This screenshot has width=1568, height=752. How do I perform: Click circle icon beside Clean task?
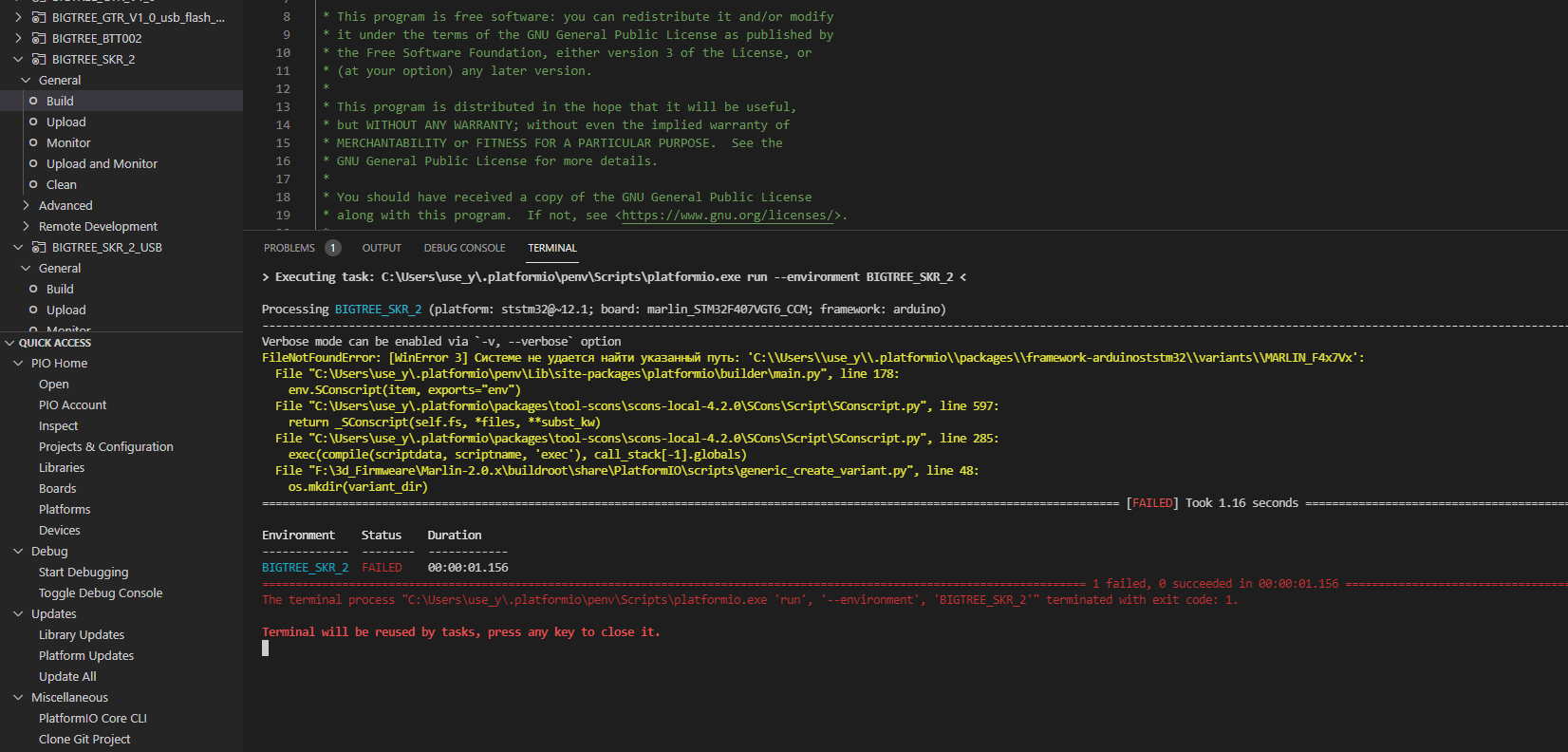pyautogui.click(x=33, y=184)
